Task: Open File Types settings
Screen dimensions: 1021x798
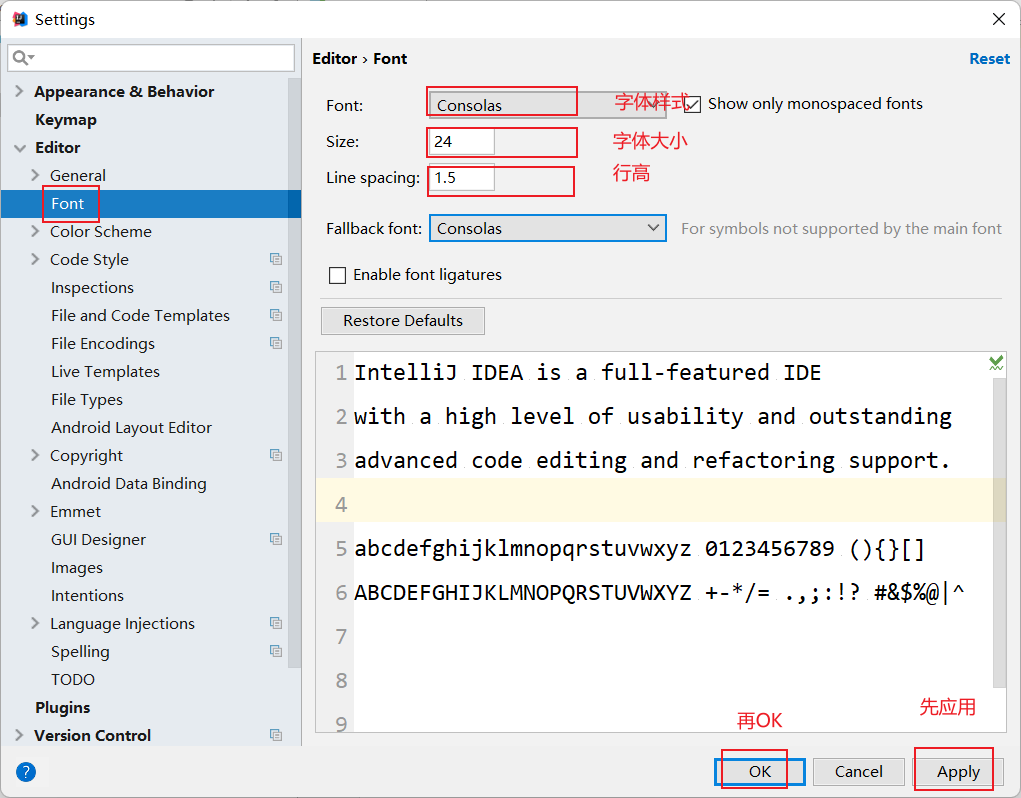Action: 87,400
